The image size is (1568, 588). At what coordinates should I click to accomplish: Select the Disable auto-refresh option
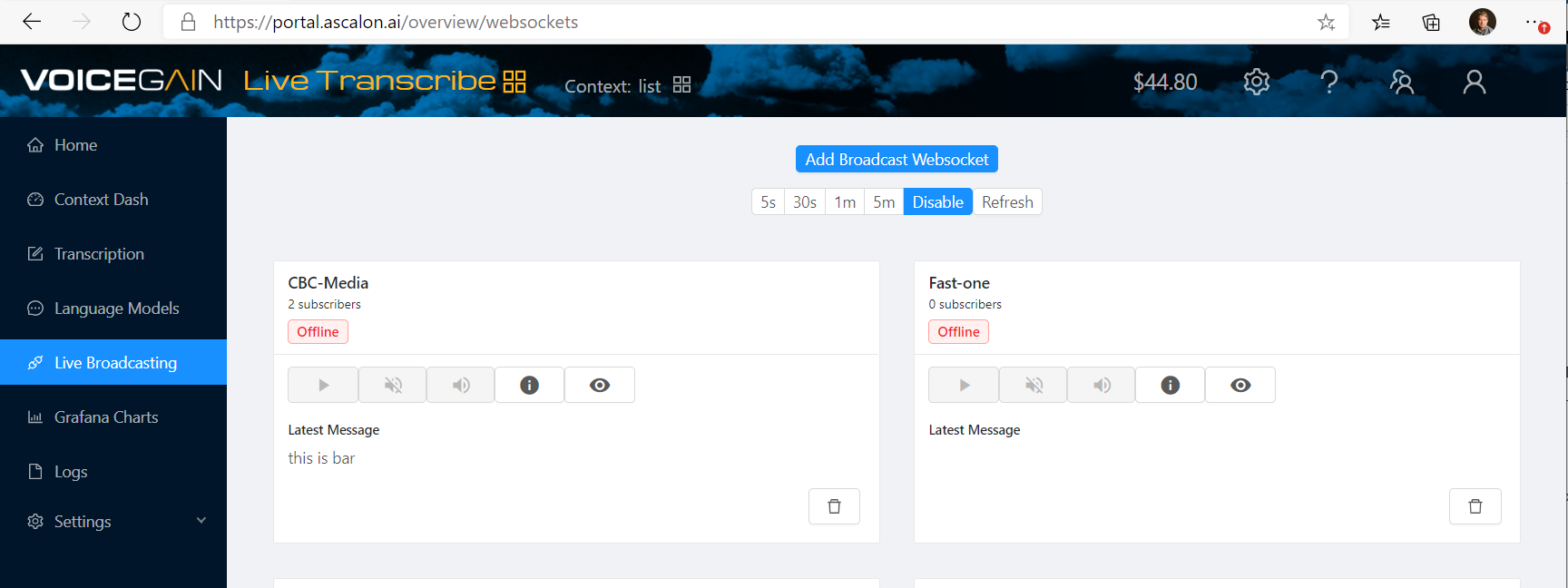[x=938, y=201]
